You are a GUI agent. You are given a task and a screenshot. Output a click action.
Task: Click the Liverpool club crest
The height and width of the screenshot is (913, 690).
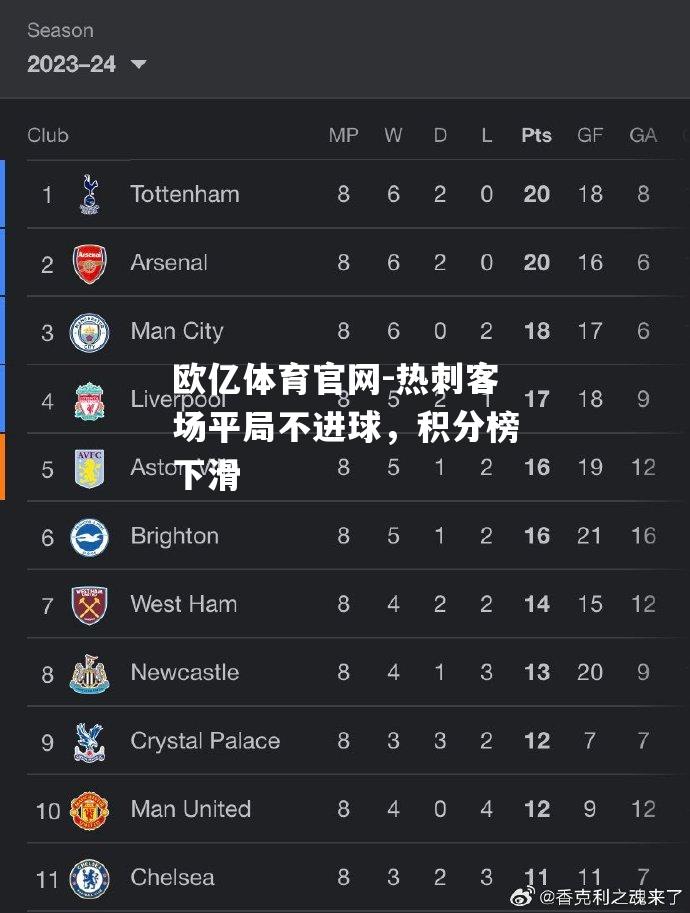pyautogui.click(x=89, y=400)
